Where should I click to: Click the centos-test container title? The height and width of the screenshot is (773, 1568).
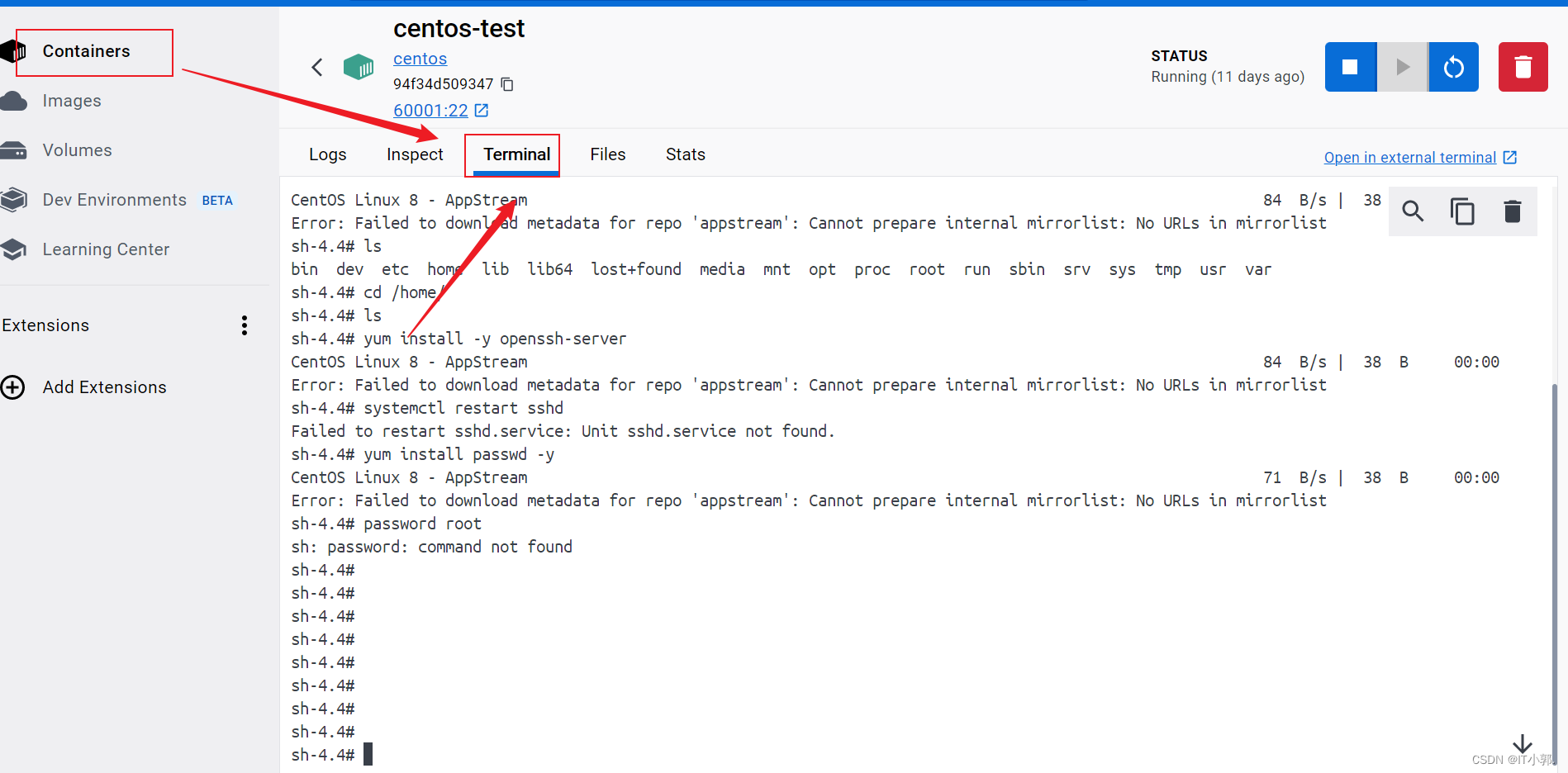pos(459,29)
